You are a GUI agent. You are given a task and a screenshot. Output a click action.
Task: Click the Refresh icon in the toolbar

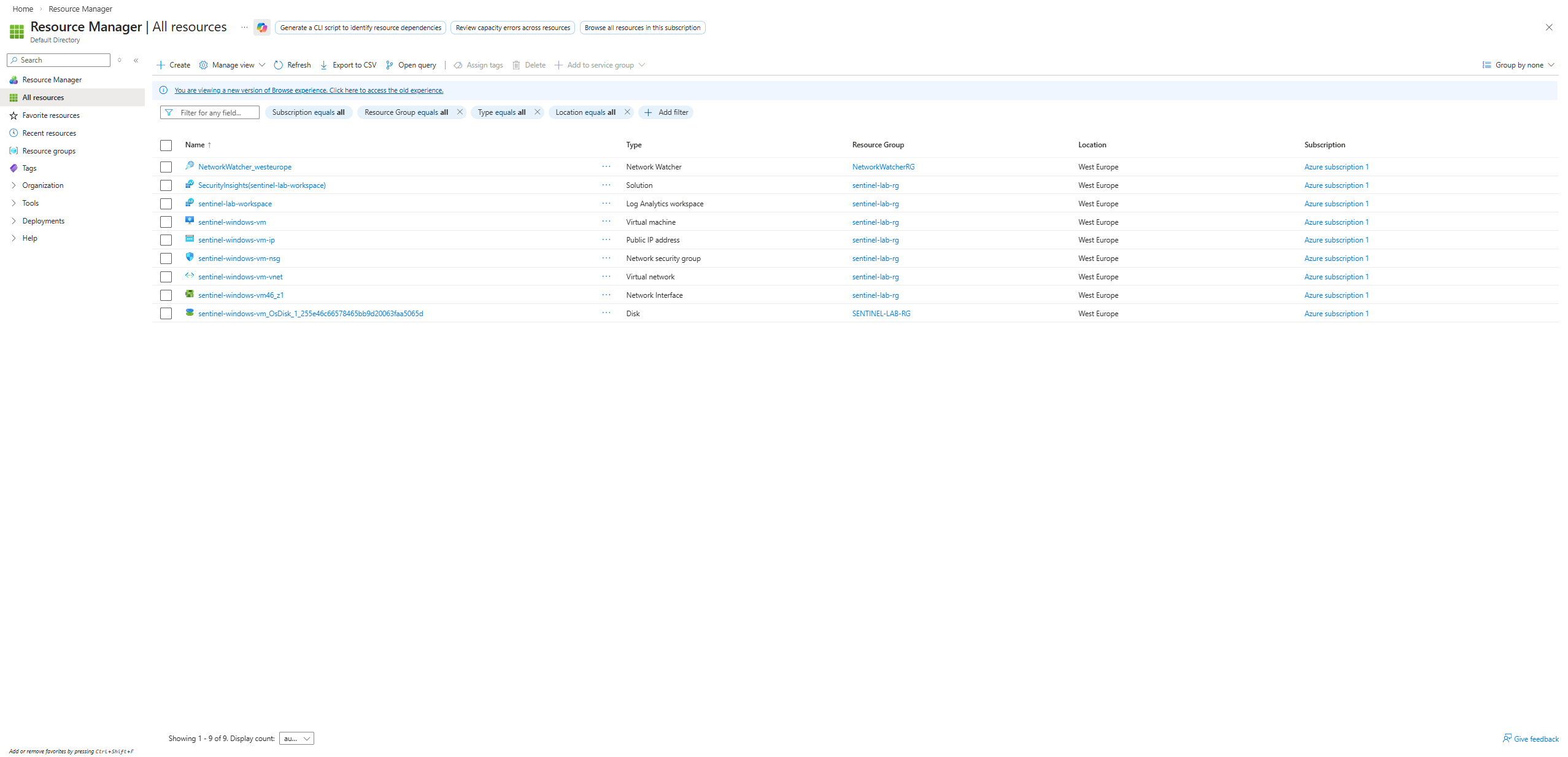coord(279,65)
